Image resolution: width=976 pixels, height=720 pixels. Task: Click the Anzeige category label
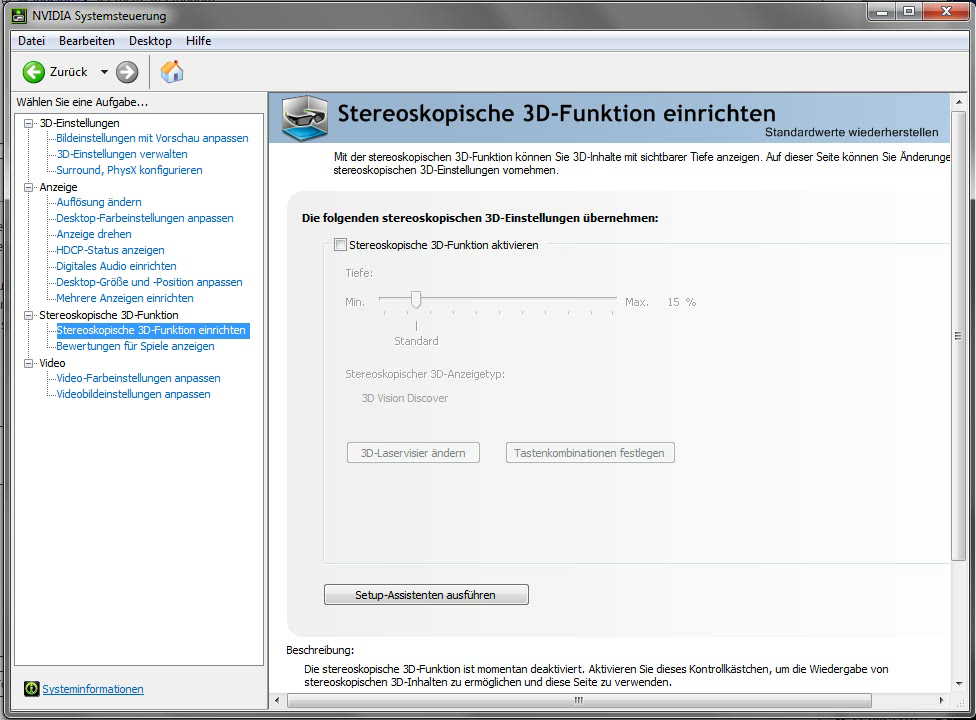pyautogui.click(x=59, y=187)
